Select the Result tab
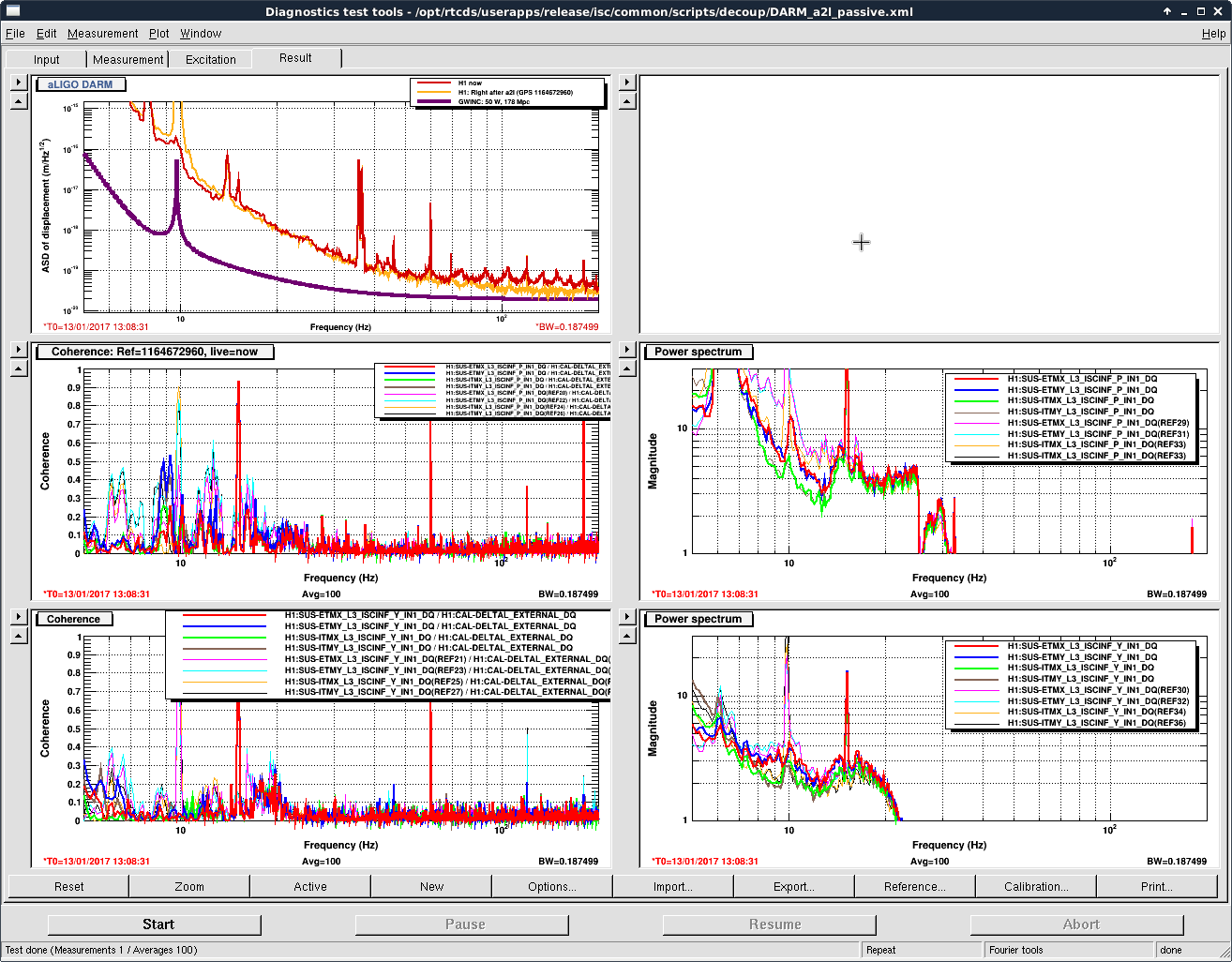This screenshot has width=1232, height=962. (295, 58)
